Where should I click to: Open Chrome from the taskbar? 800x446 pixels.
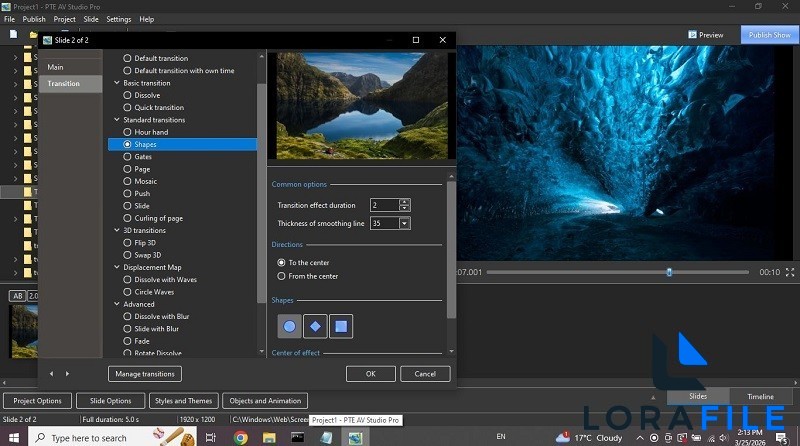(240, 438)
